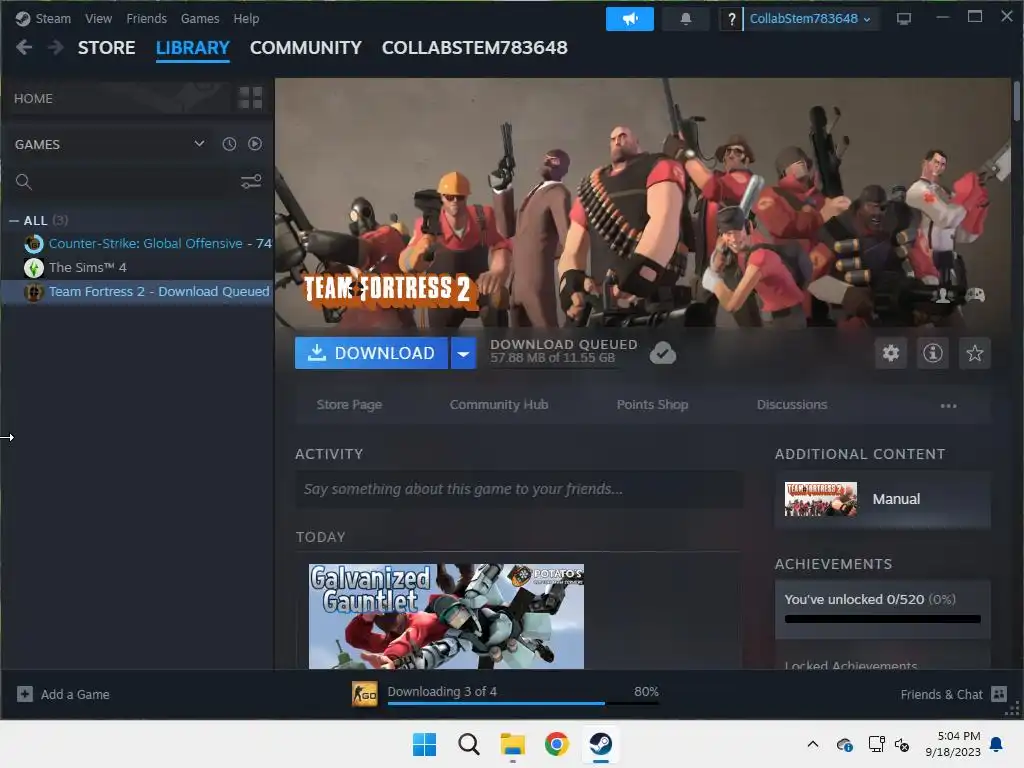1024x768 pixels.
Task: Click the CS:GO download thumbnail icon
Action: 364,694
